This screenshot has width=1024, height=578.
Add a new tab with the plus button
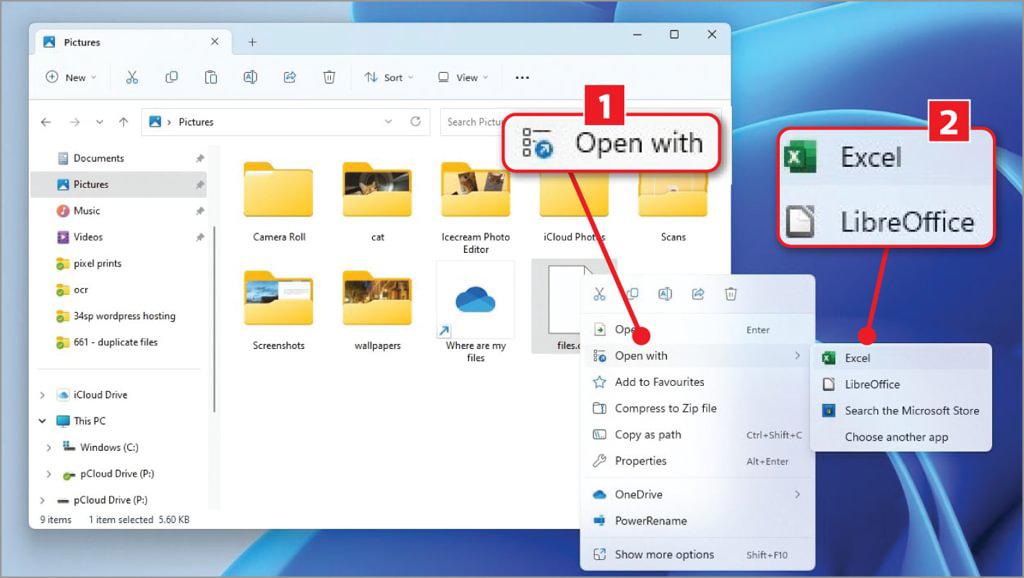252,42
